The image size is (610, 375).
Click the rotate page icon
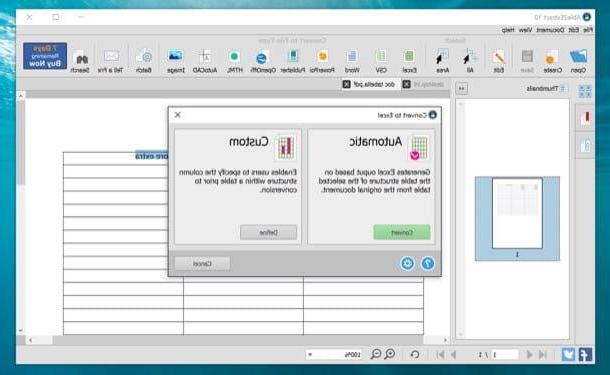[415, 354]
